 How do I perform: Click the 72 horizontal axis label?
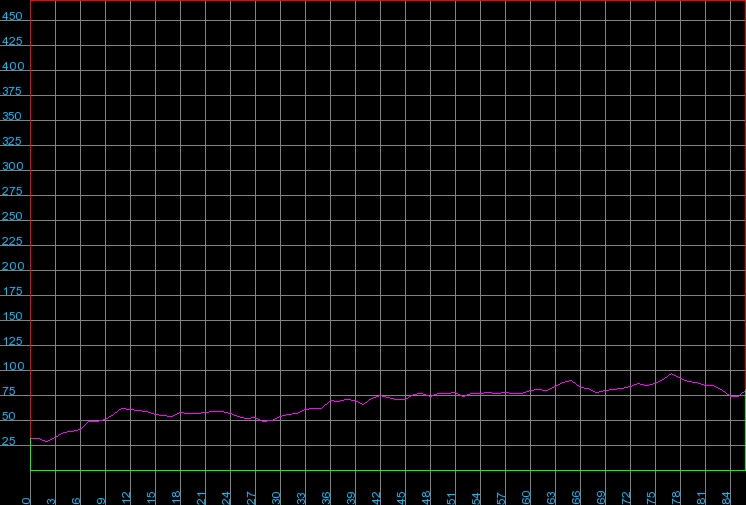click(626, 498)
